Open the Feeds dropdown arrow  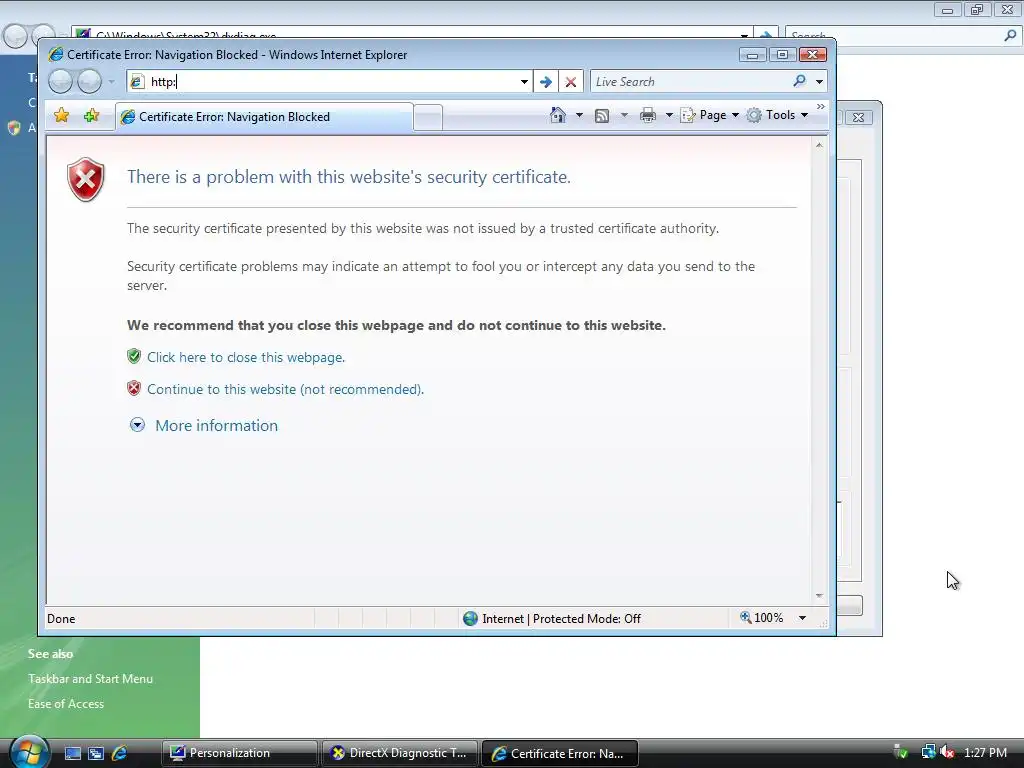[x=624, y=116]
